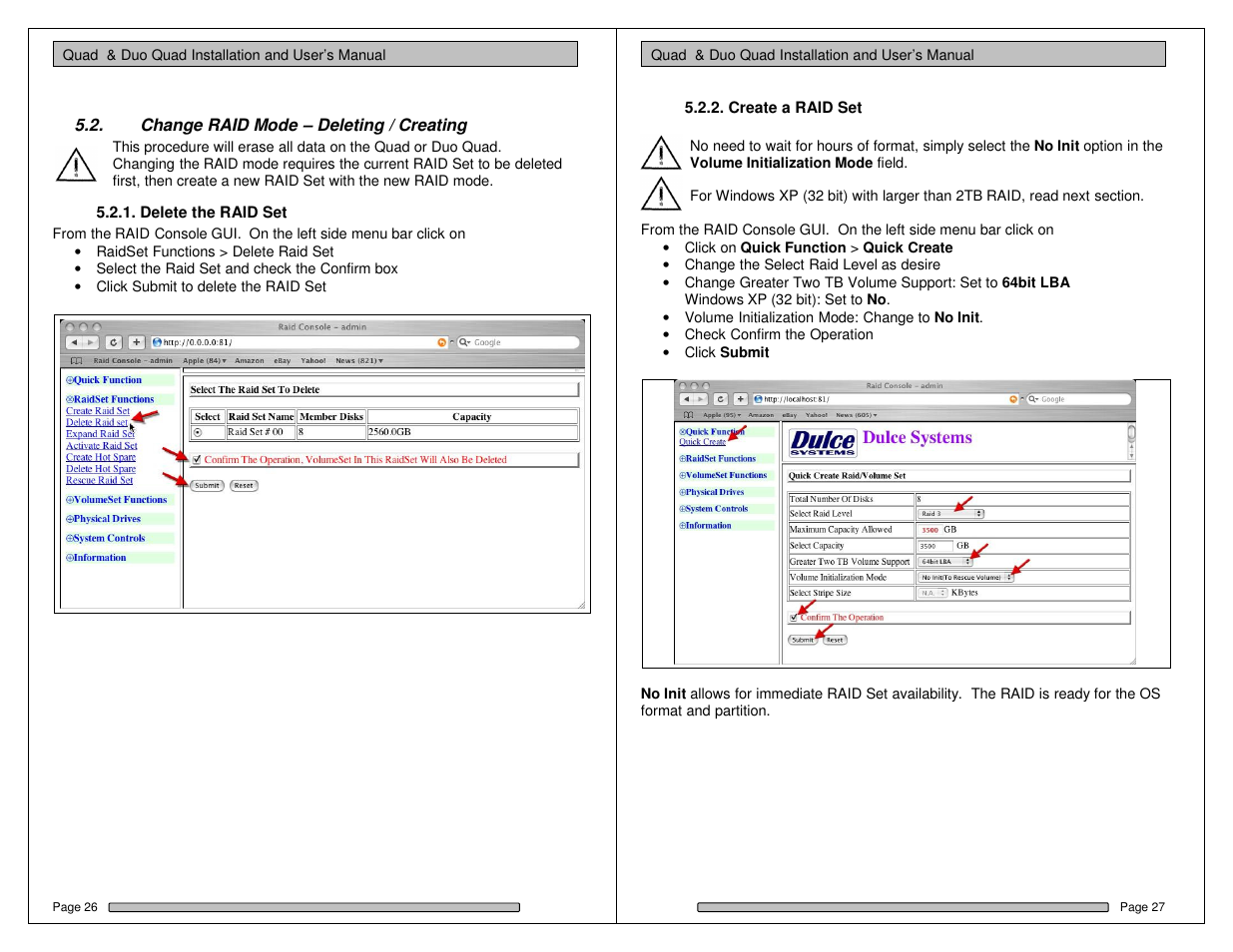The width and height of the screenshot is (1233, 952).
Task: Click the address bar showing http://0.0.0.0:81/
Action: (301, 342)
